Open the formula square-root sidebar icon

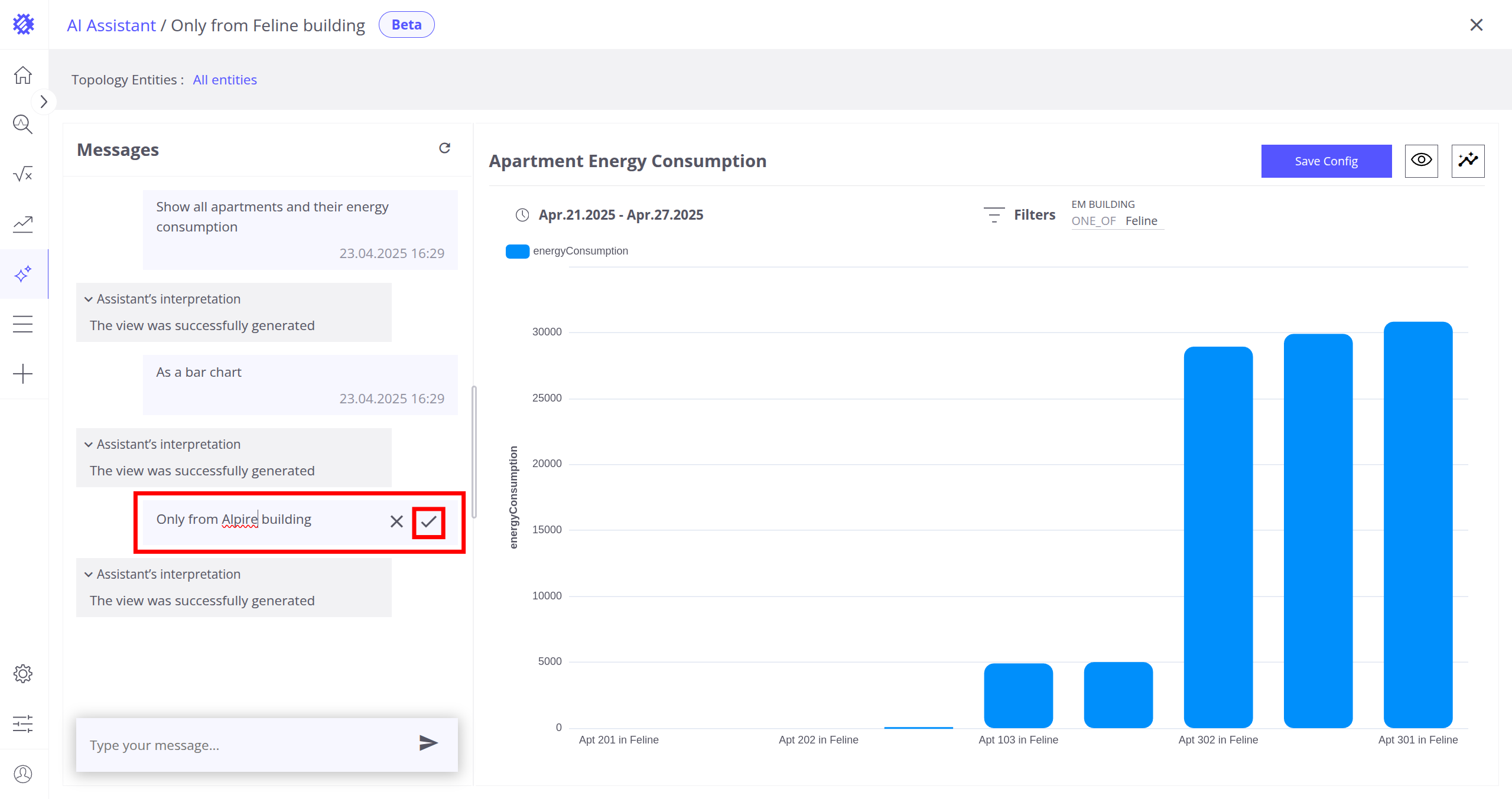pyautogui.click(x=23, y=174)
